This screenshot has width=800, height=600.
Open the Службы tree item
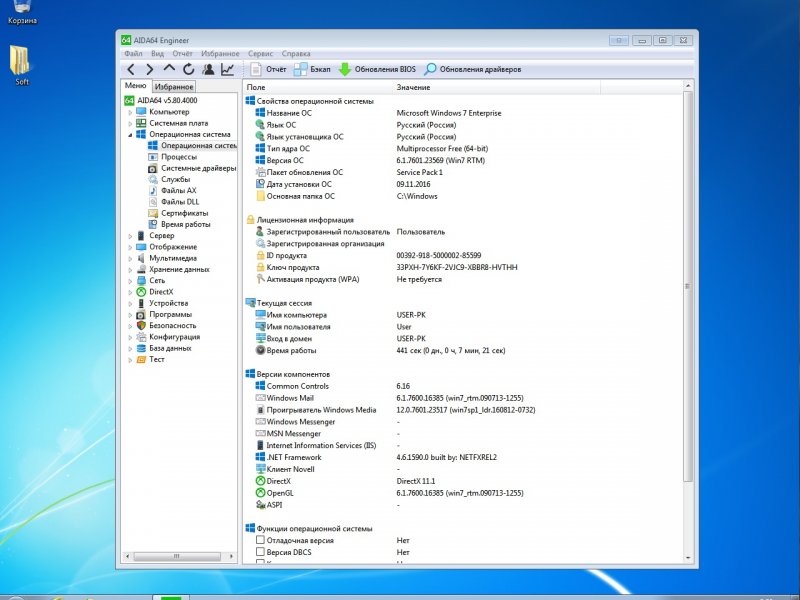pos(169,179)
